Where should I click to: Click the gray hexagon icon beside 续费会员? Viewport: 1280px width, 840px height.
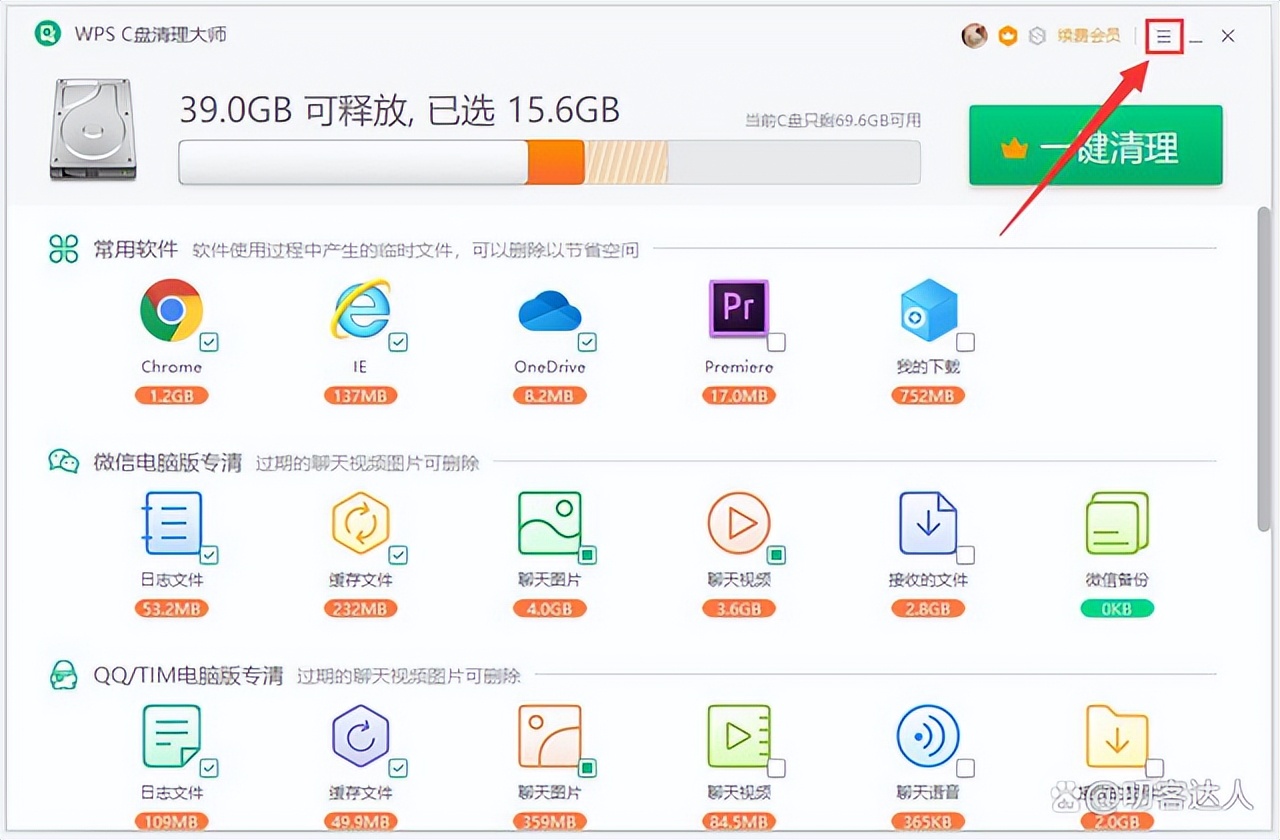tap(1037, 36)
